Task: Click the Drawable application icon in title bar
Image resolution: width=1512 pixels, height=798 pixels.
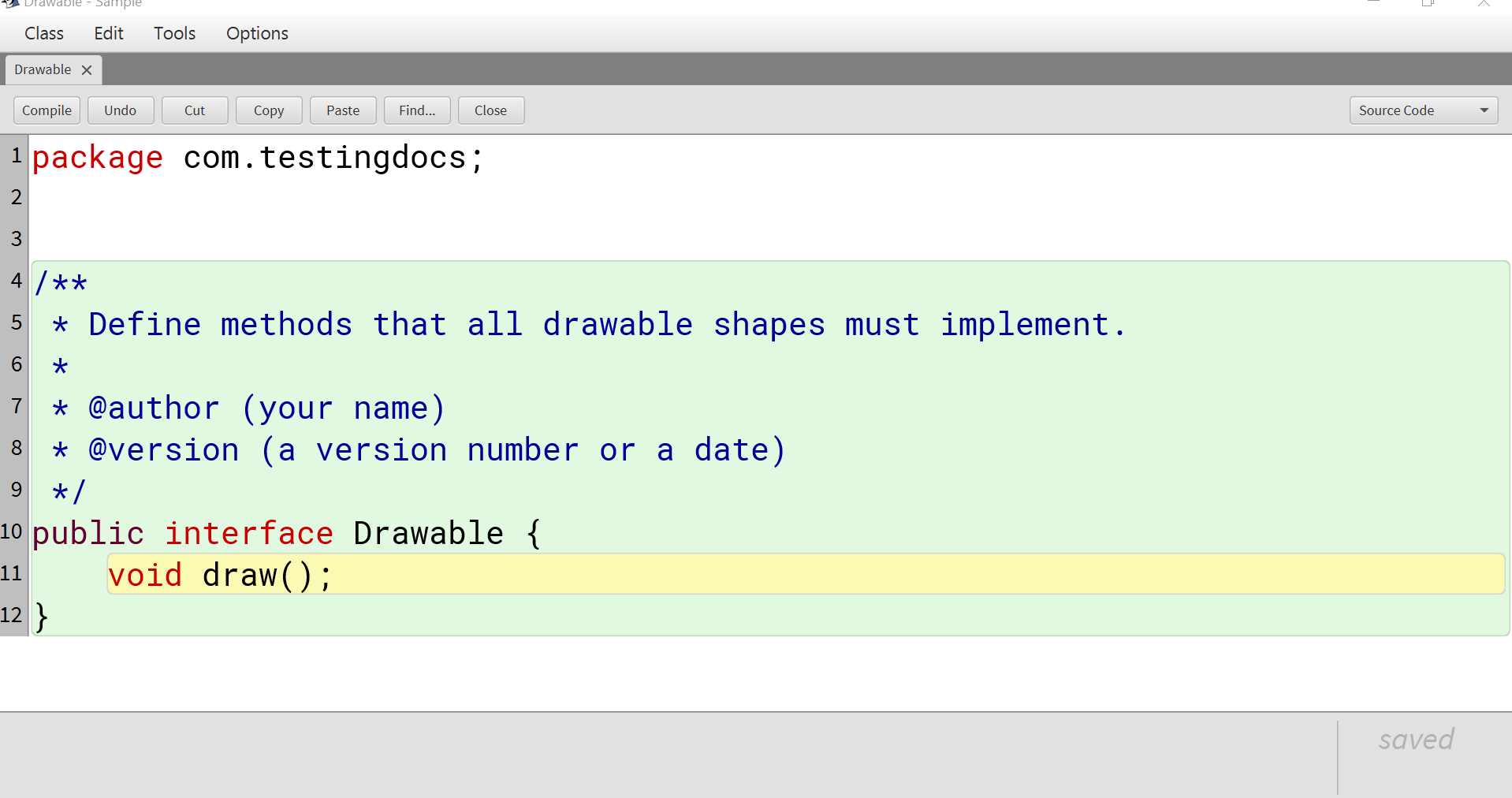Action: (x=10, y=3)
